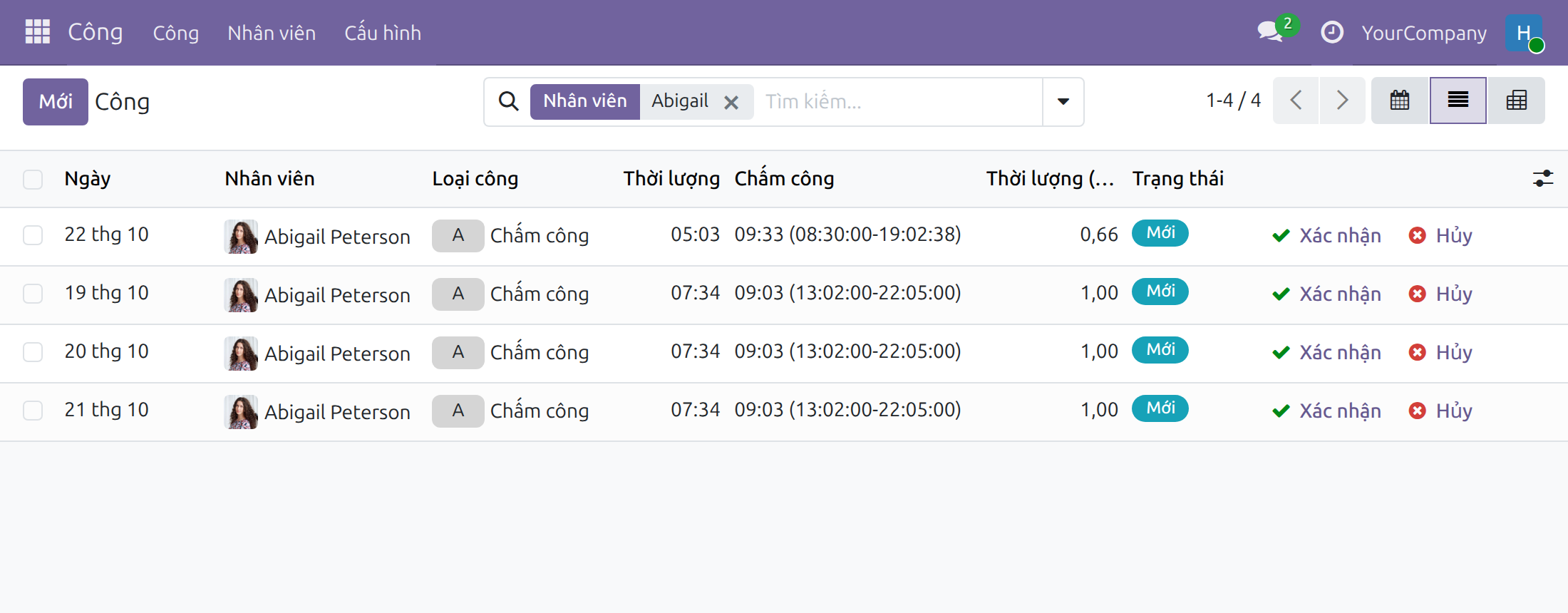Cancel the 22 thg 10 entry
The width and height of the screenshot is (1568, 613).
[x=1440, y=235]
